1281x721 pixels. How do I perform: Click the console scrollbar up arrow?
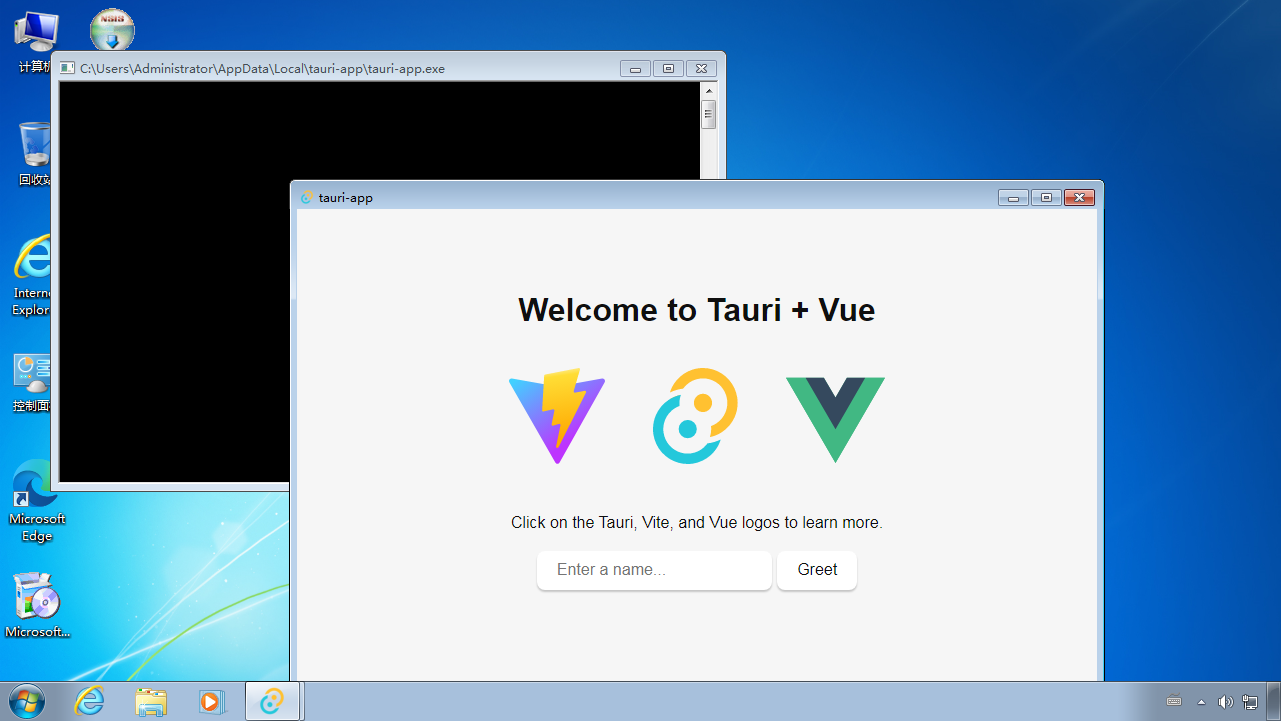pos(709,91)
